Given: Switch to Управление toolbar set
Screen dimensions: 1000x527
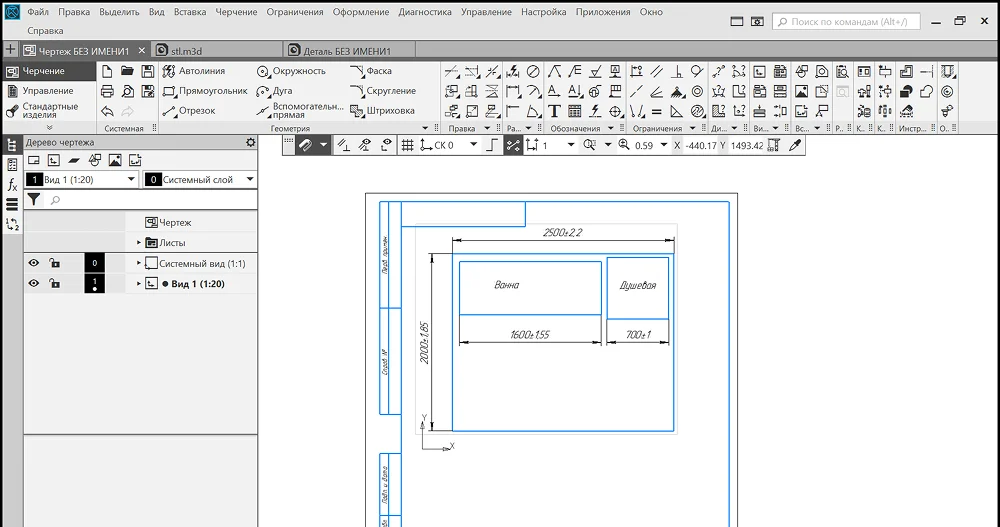Looking at the screenshot, I should click(x=47, y=91).
